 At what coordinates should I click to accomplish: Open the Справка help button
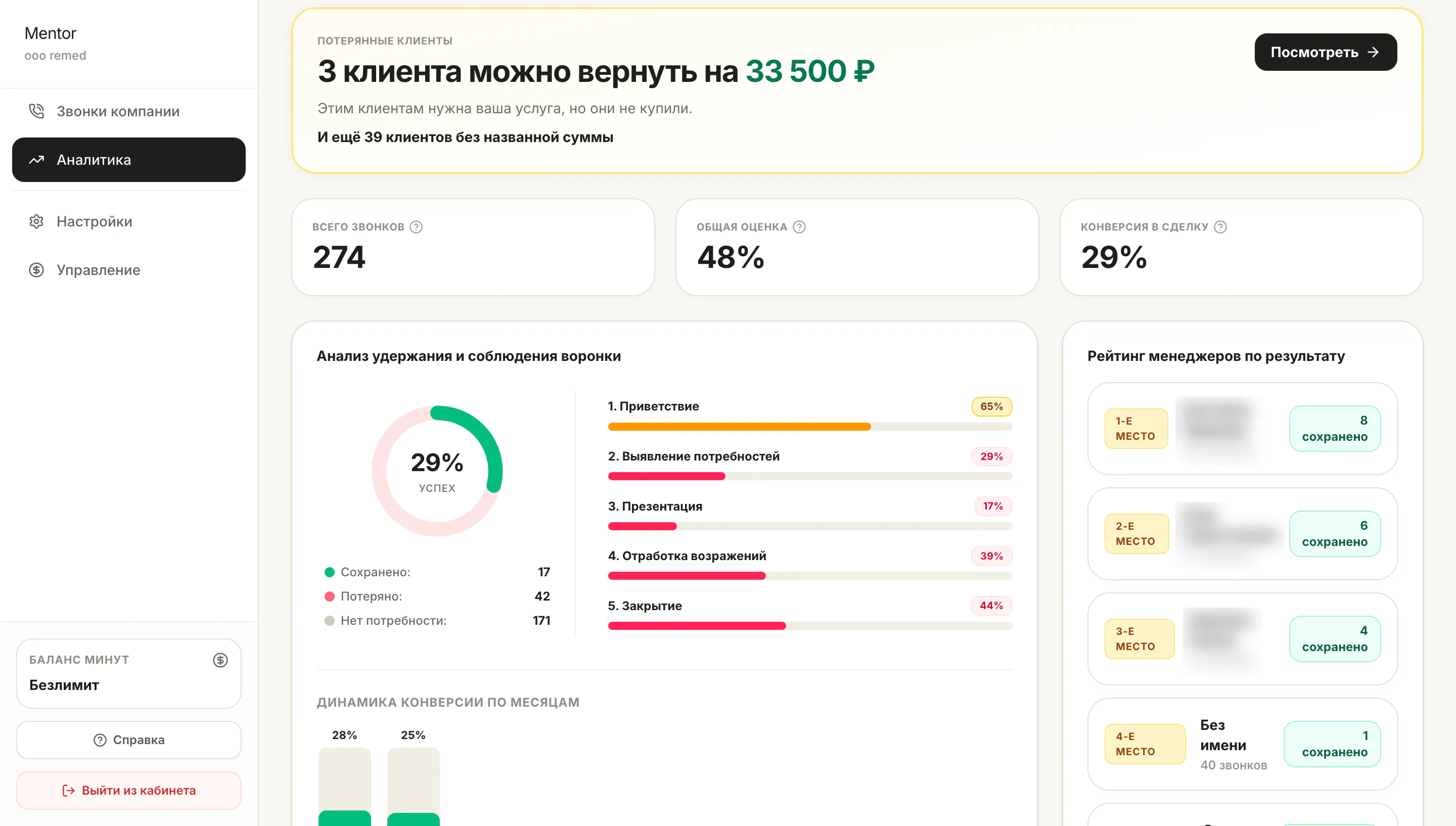pyautogui.click(x=129, y=740)
